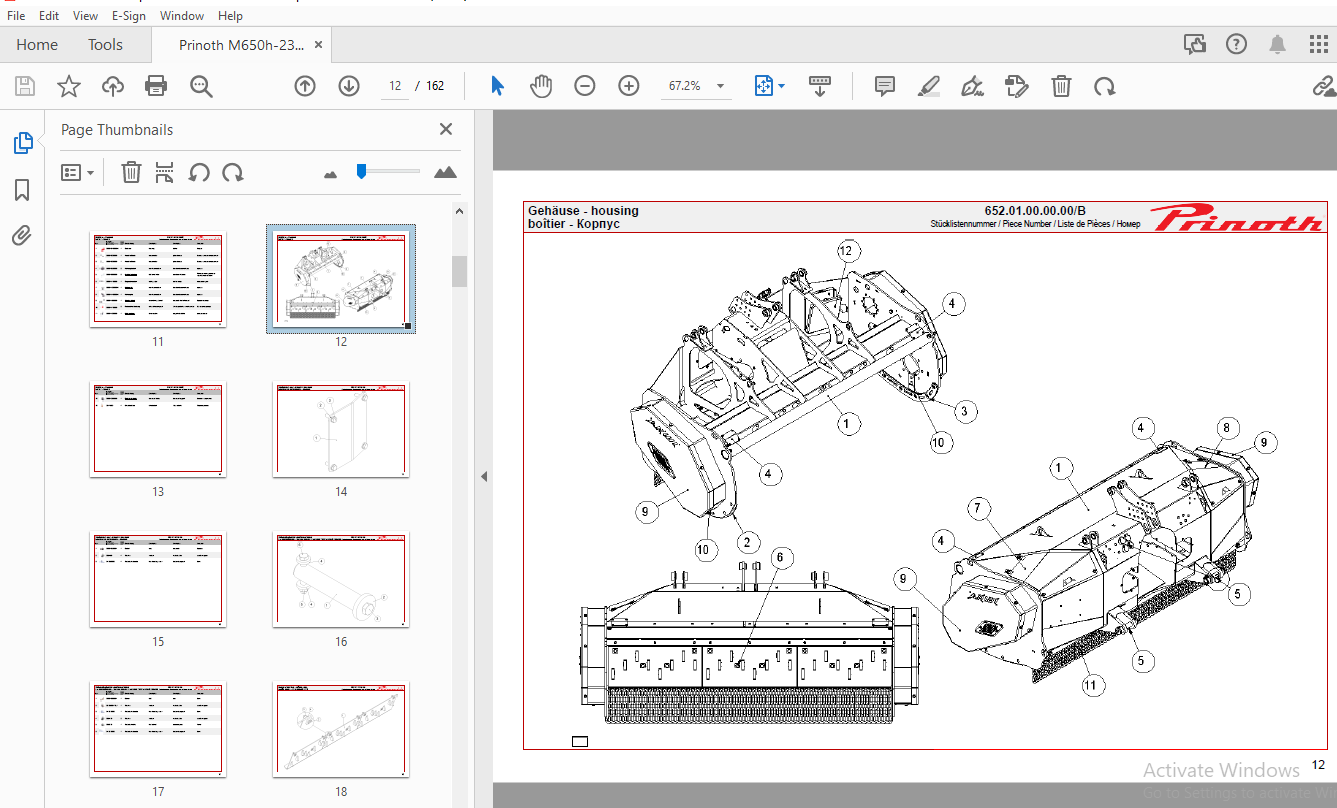The width and height of the screenshot is (1337, 808).
Task: Activate the Selection arrow tool
Action: (497, 86)
